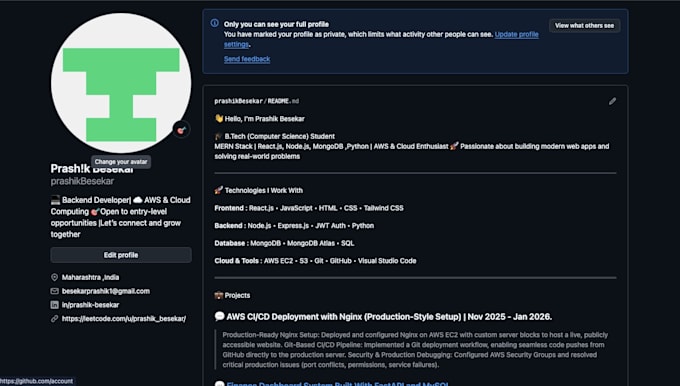Click the Database technologies line
Image resolution: width=680 pixels, height=386 pixels.
point(284,243)
